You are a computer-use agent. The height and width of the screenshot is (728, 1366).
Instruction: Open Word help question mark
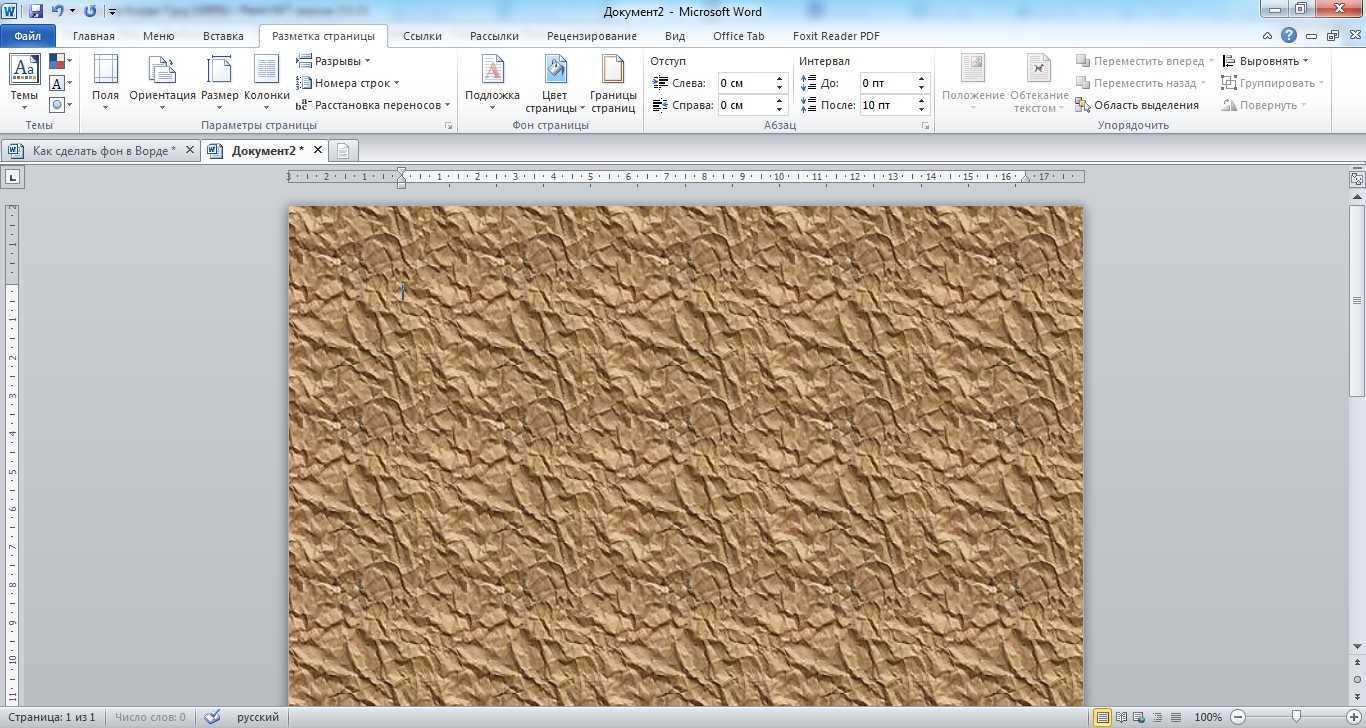tap(1289, 36)
